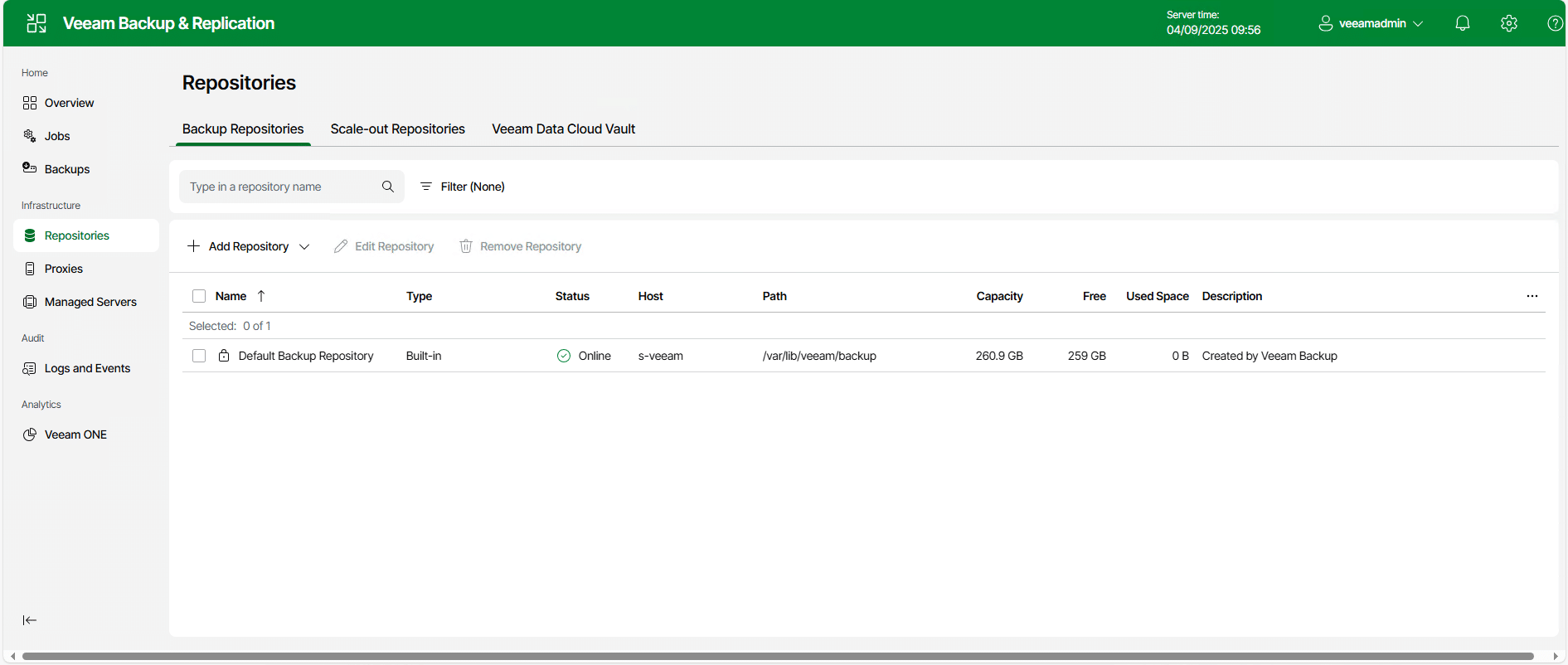The image size is (1568, 665).
Task: Open settings via the gear icon
Action: [x=1508, y=23]
